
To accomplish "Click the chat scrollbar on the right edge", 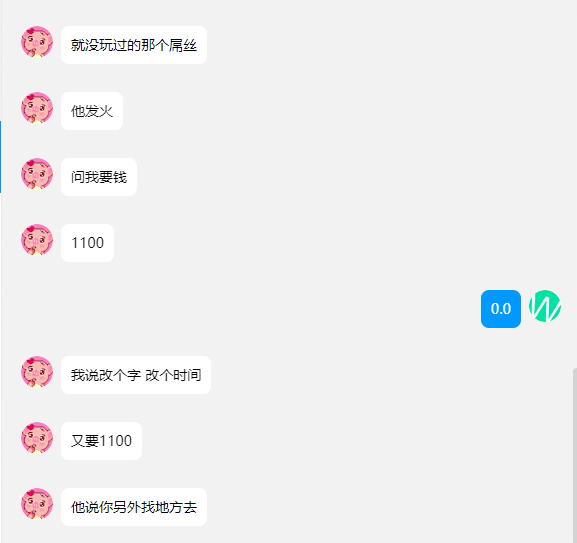I will coord(575,455).
